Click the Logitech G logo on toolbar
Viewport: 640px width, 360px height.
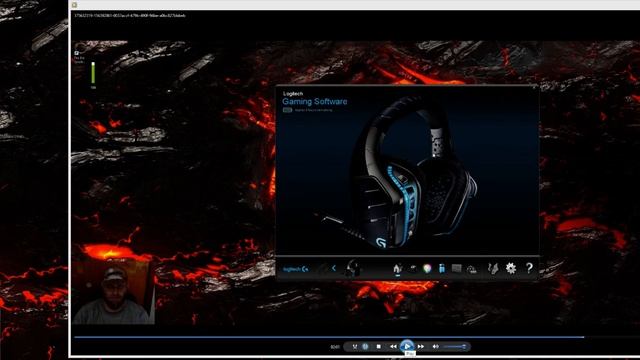pos(296,269)
